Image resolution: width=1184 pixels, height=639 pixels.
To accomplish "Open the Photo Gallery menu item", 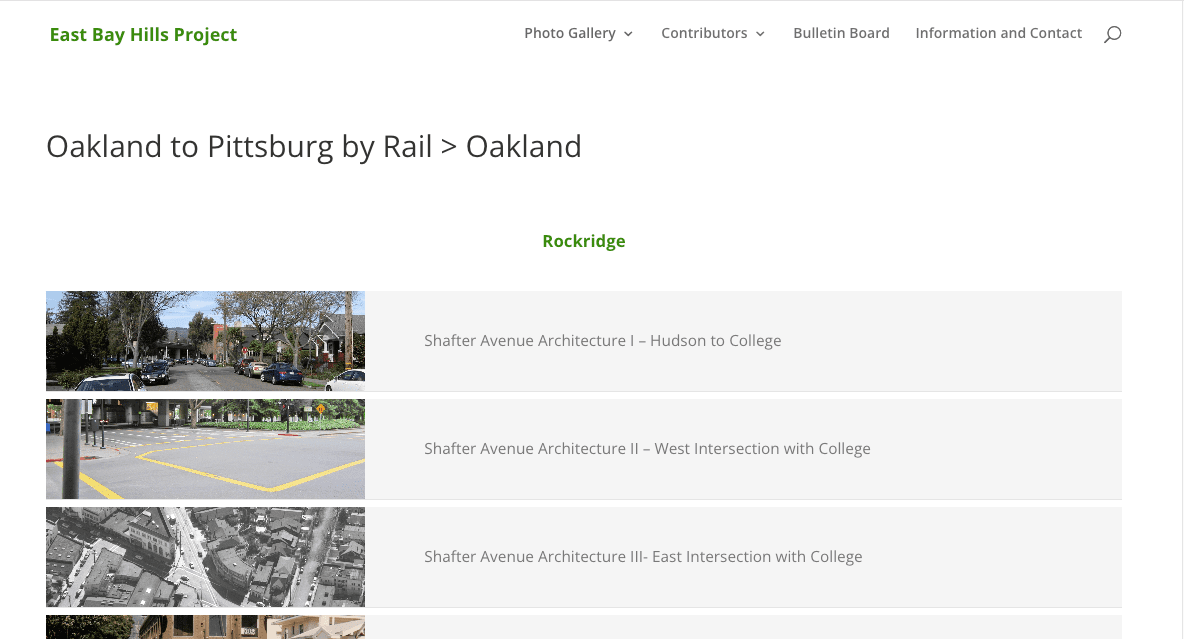I will (x=569, y=33).
